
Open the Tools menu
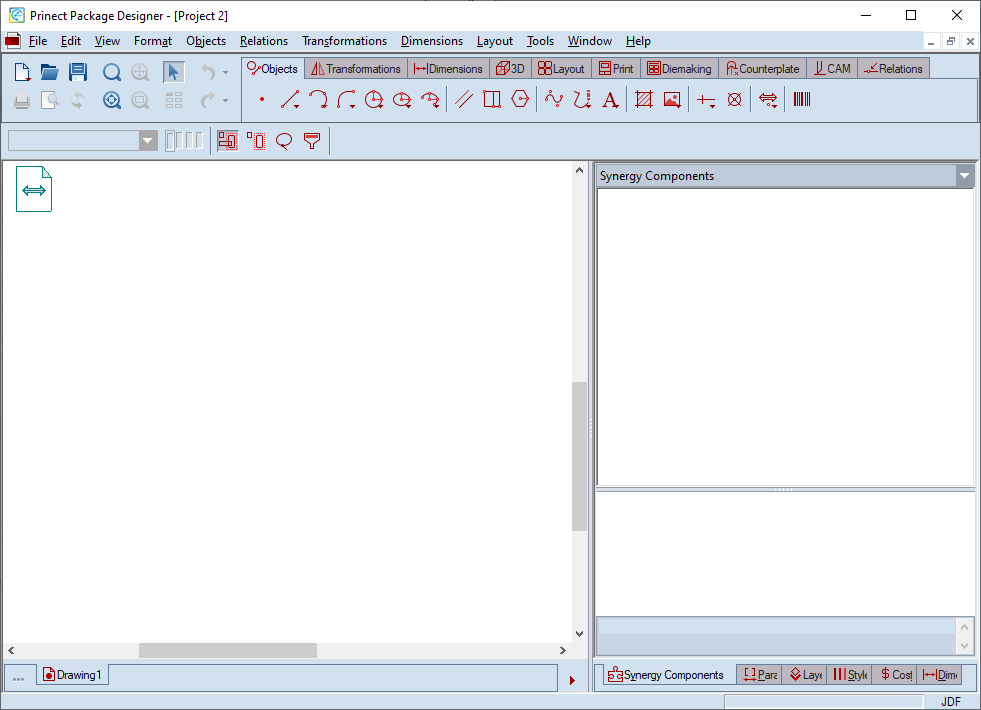point(540,41)
